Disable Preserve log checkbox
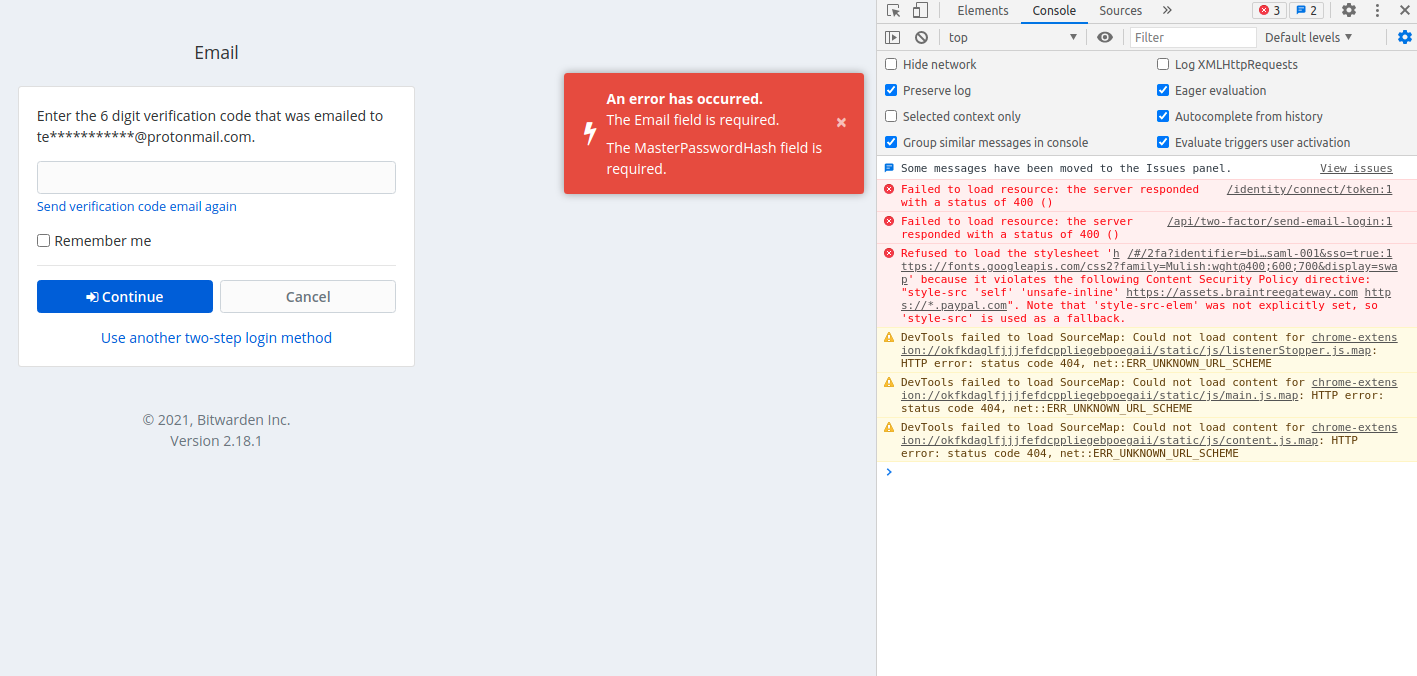Image resolution: width=1417 pixels, height=676 pixels. 891,90
